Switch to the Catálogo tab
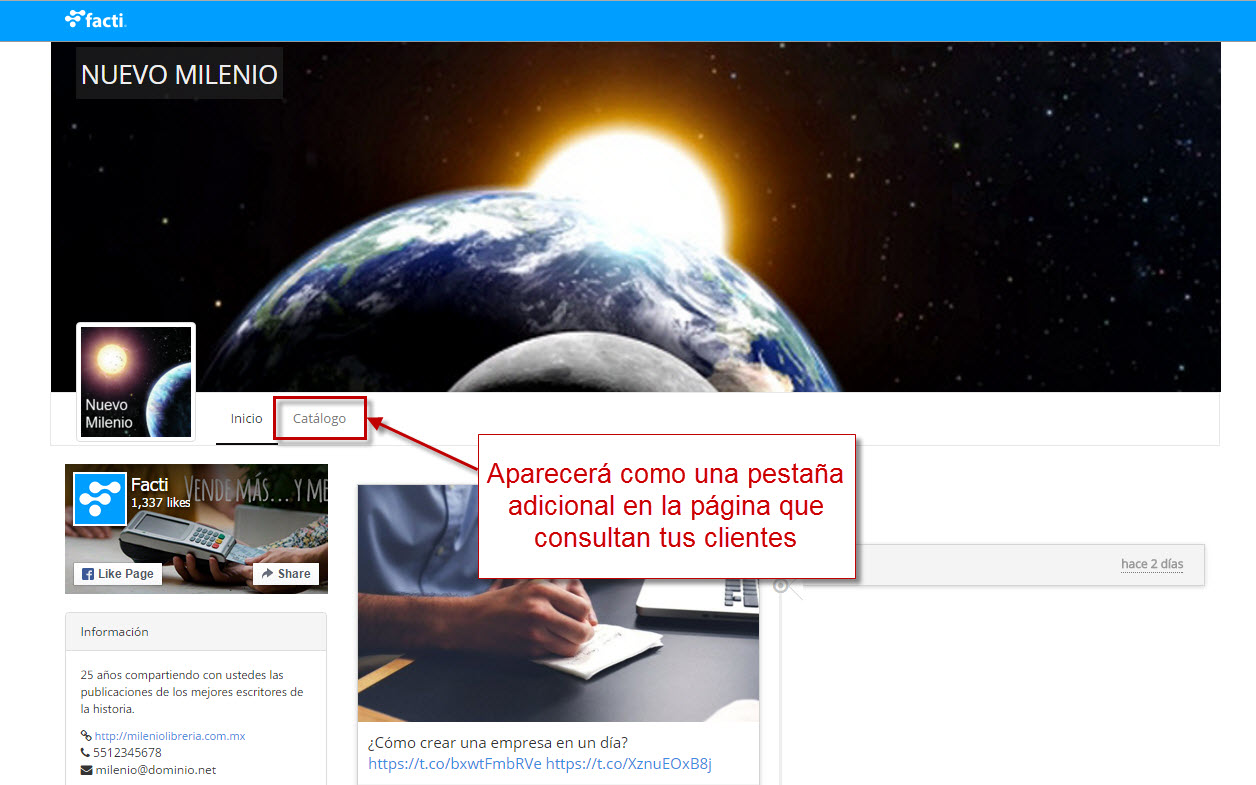 pyautogui.click(x=319, y=418)
